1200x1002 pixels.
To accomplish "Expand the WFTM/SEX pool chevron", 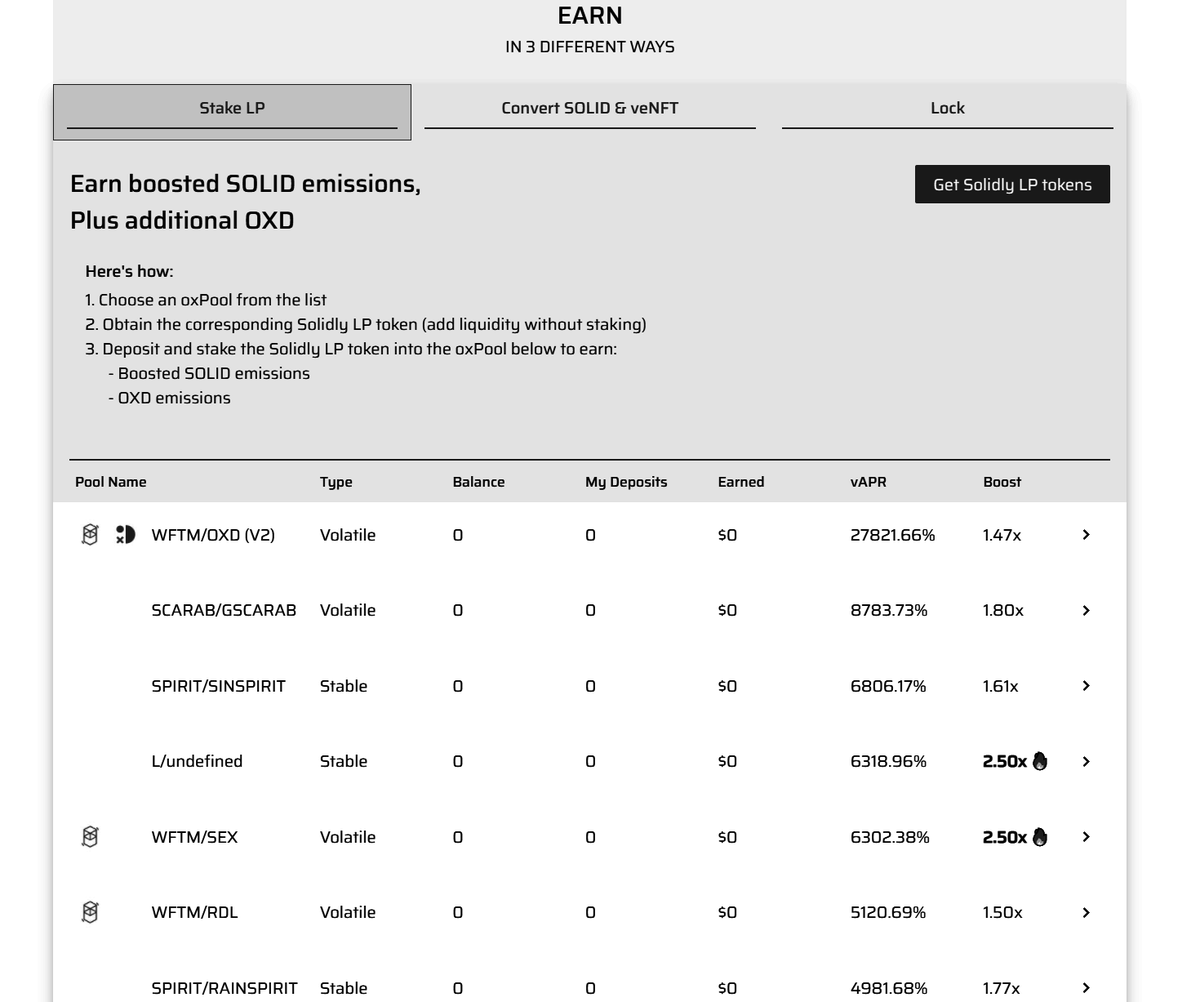I will point(1086,837).
